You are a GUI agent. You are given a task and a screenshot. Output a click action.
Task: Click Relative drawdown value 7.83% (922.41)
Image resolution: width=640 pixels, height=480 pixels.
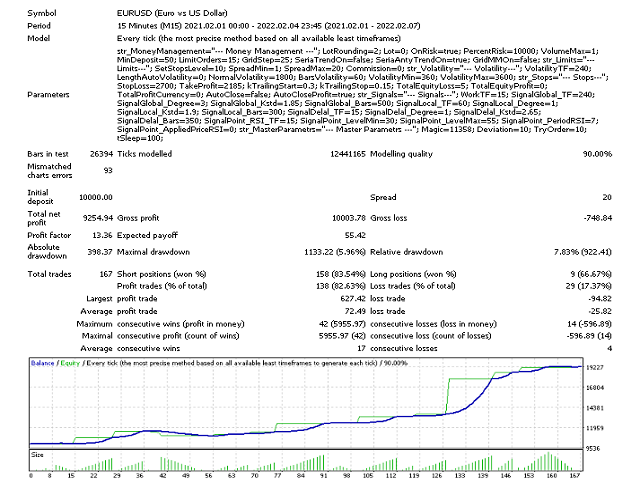click(582, 252)
